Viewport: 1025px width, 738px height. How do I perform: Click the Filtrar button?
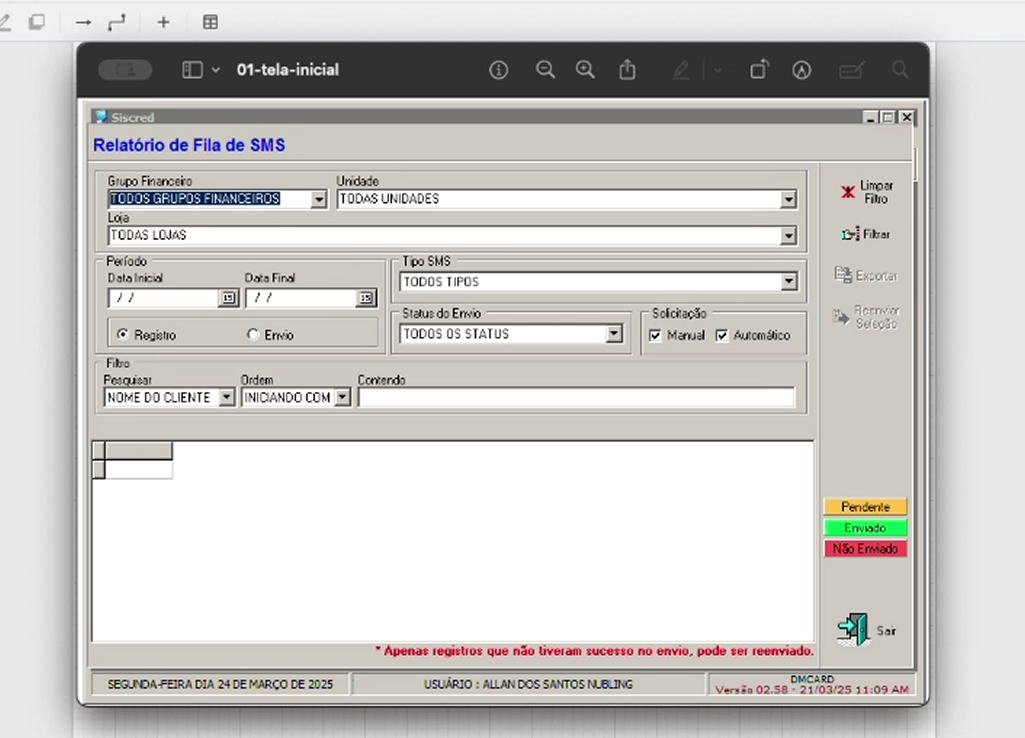pos(866,234)
